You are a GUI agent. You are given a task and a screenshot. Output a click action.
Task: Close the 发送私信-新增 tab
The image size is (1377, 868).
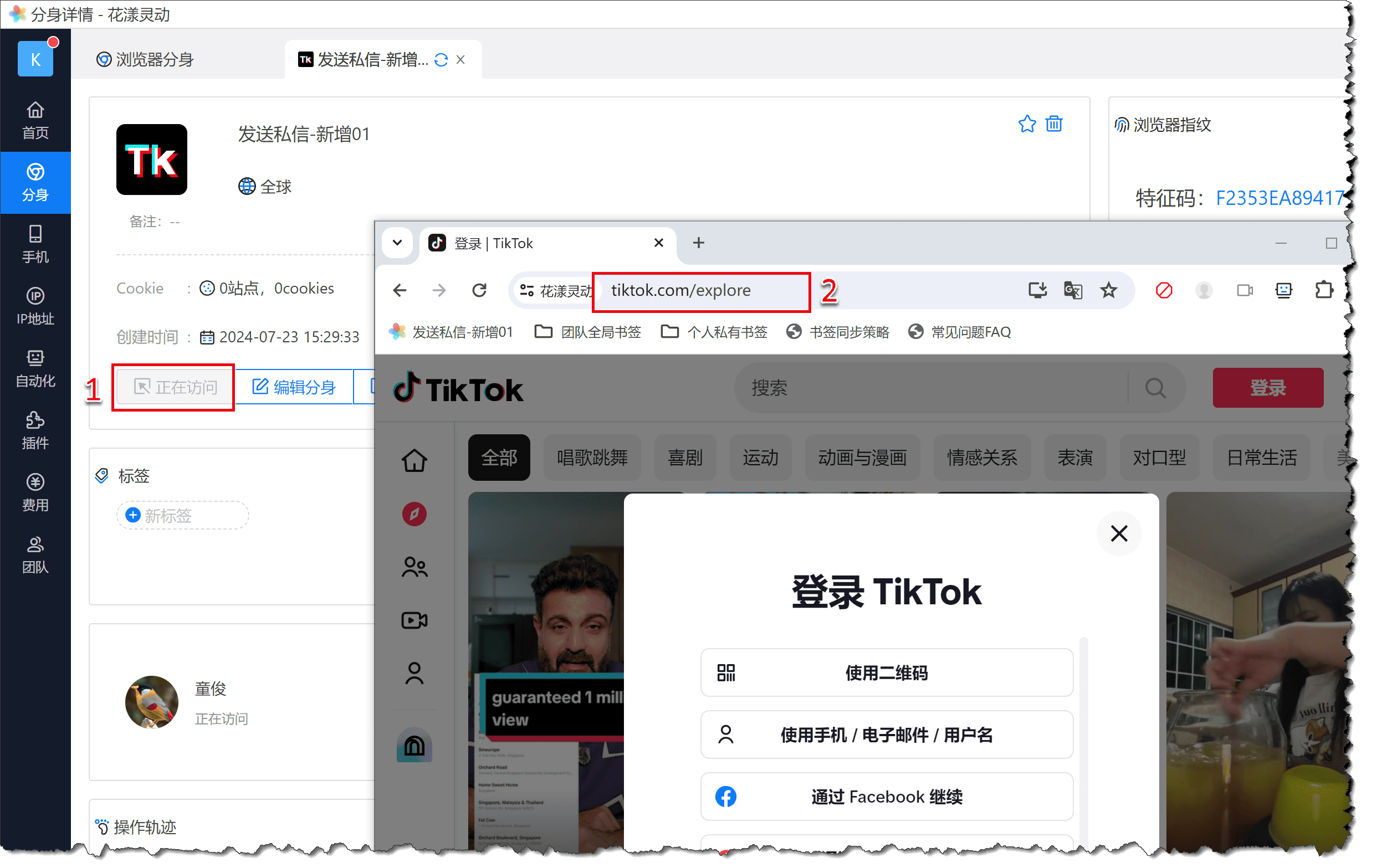coord(461,59)
